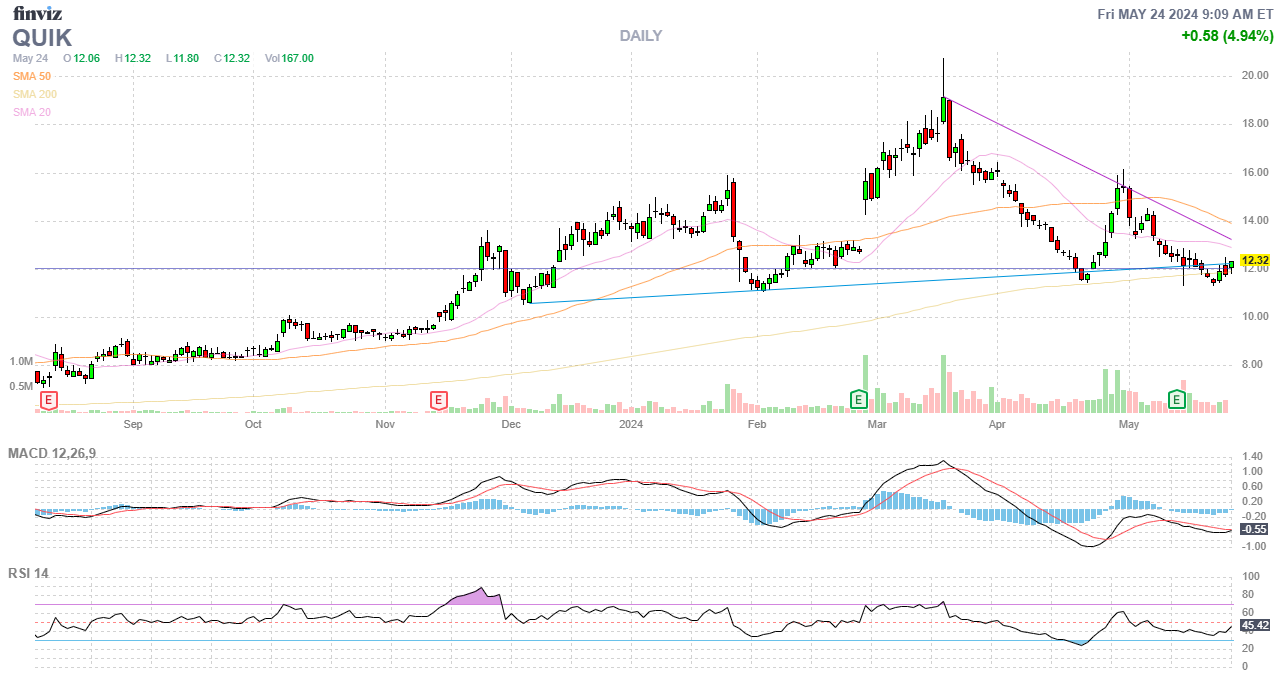1287x682 pixels.
Task: Open the DAILY timeframe label
Action: click(640, 36)
